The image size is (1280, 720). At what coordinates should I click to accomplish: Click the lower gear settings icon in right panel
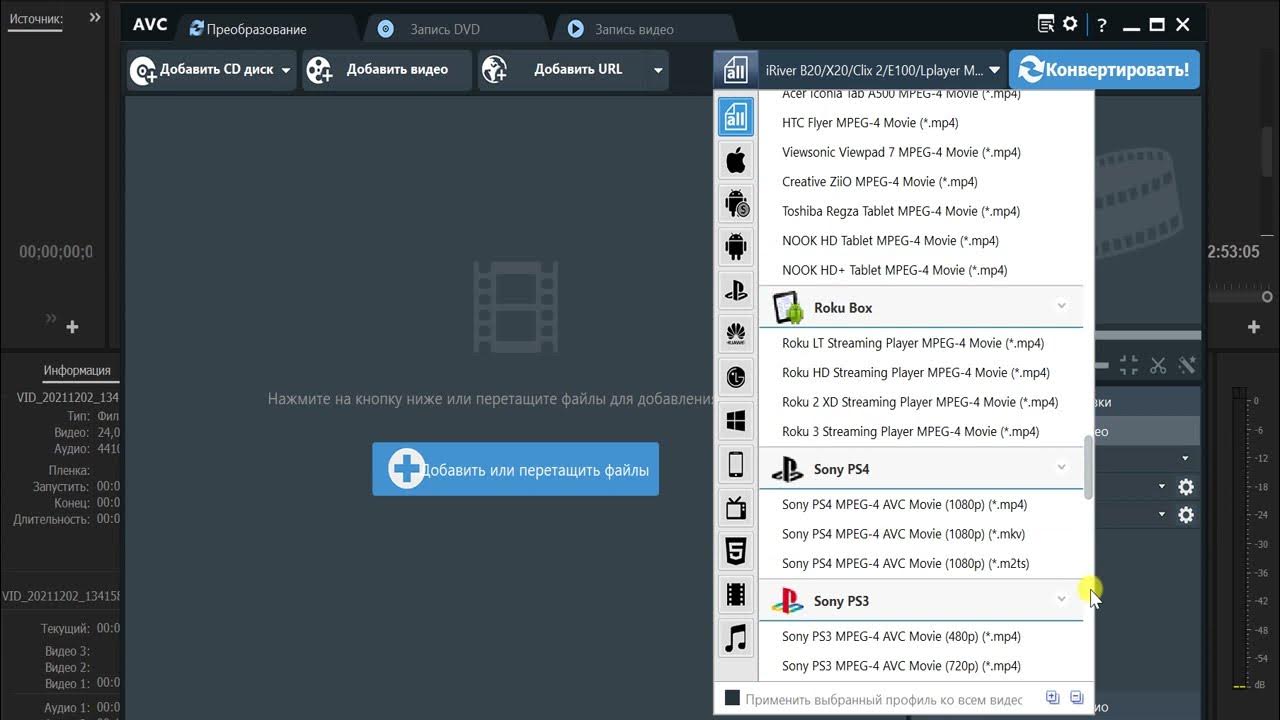[1186, 515]
